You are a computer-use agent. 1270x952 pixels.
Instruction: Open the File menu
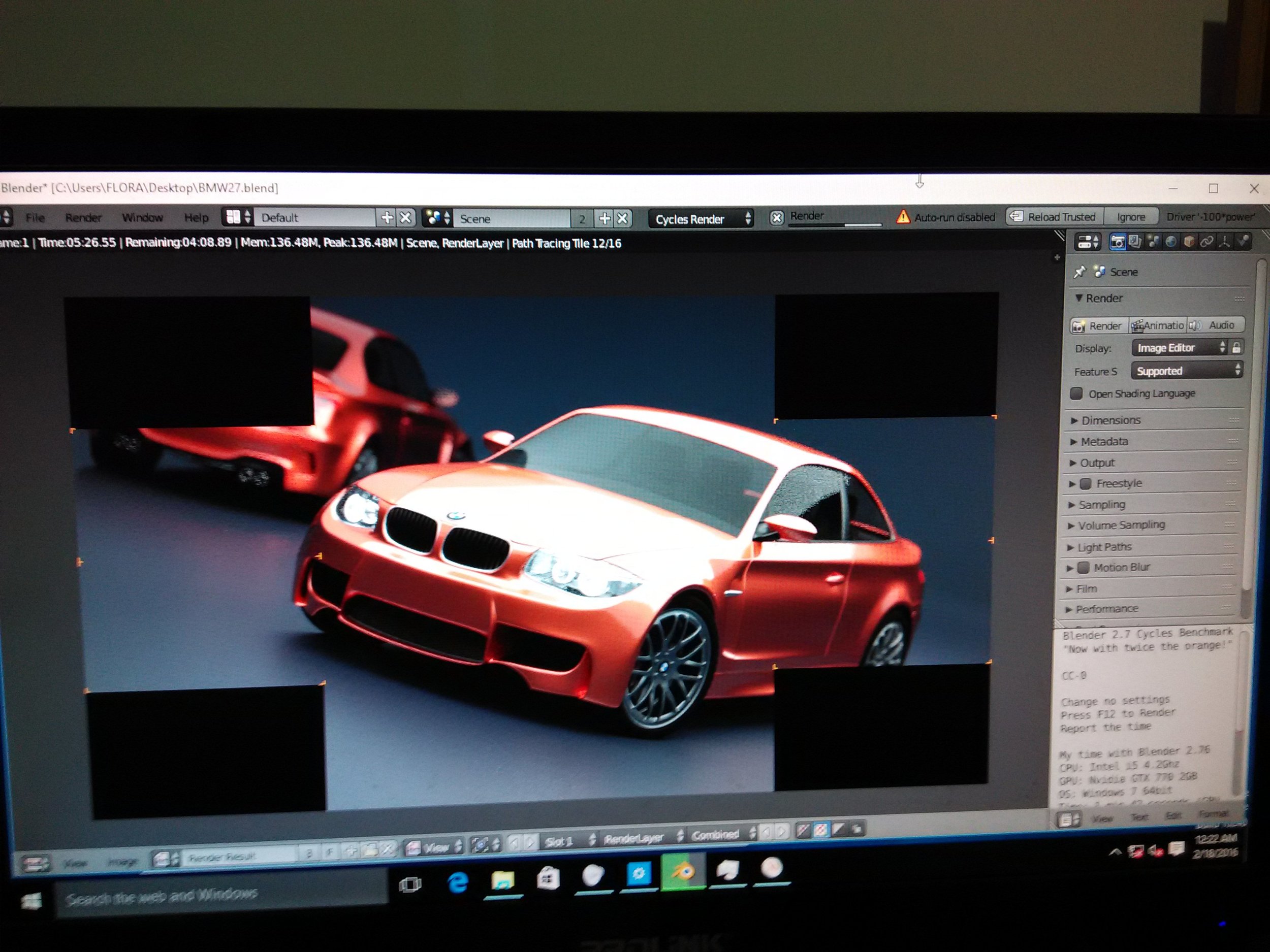35,217
